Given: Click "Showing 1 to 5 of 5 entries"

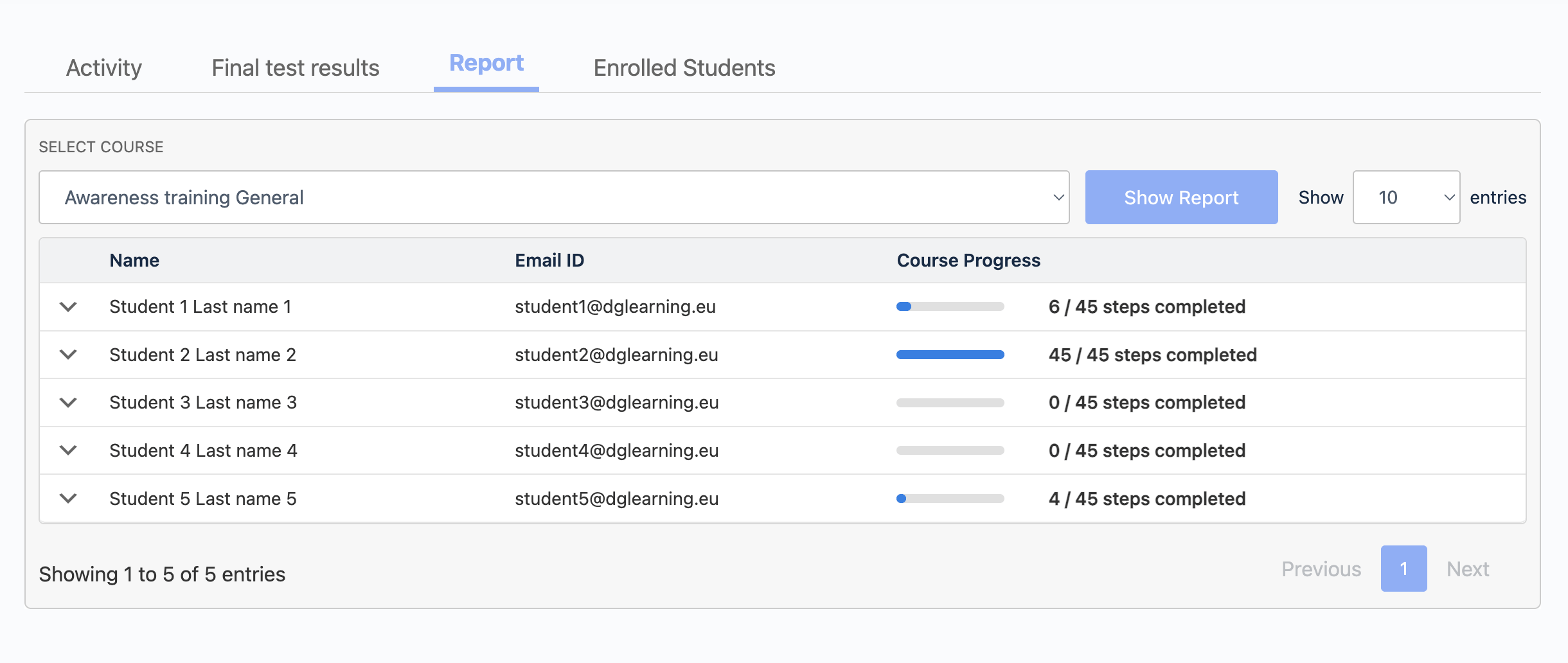Looking at the screenshot, I should 162,574.
